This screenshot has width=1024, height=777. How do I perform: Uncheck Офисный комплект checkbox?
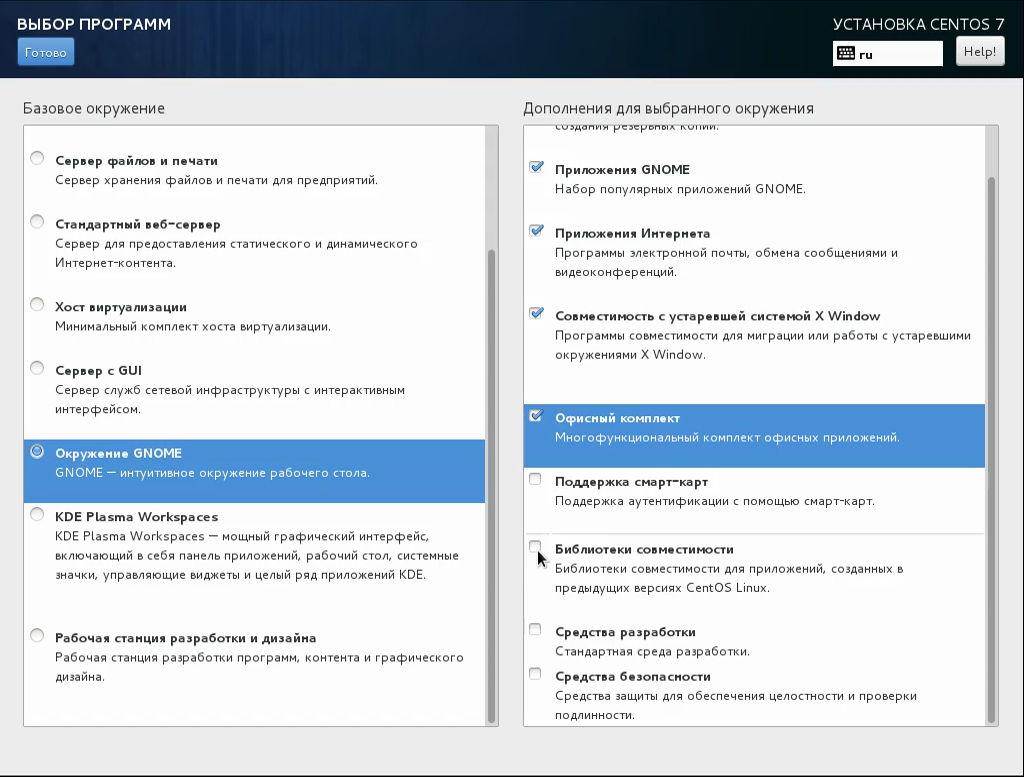click(536, 416)
